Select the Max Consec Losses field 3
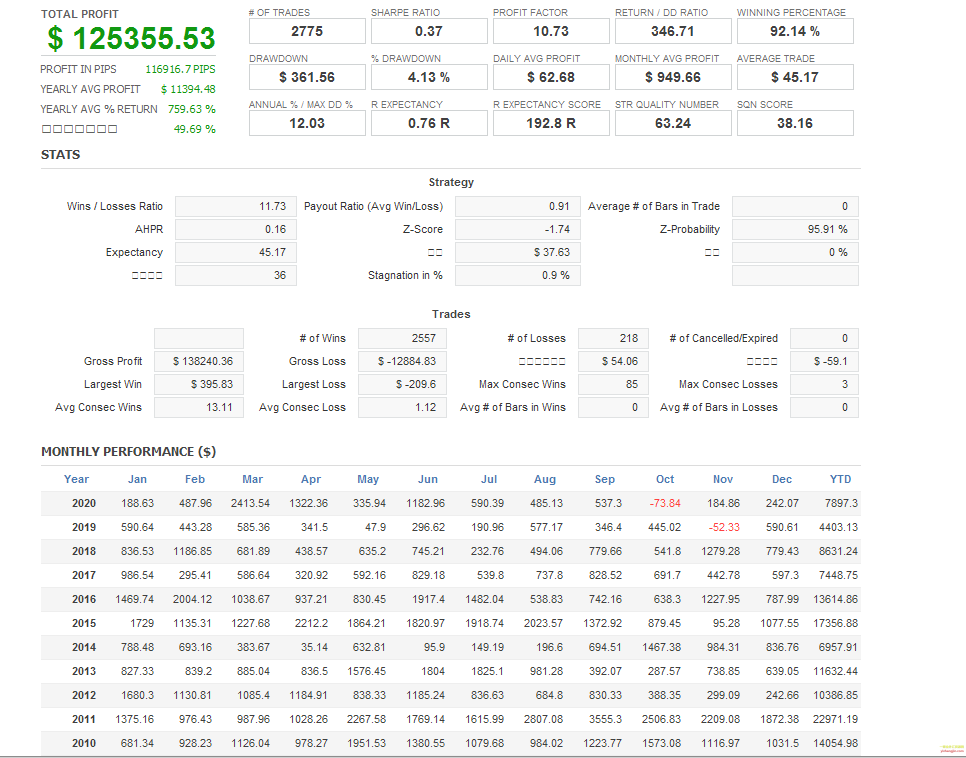 click(824, 385)
